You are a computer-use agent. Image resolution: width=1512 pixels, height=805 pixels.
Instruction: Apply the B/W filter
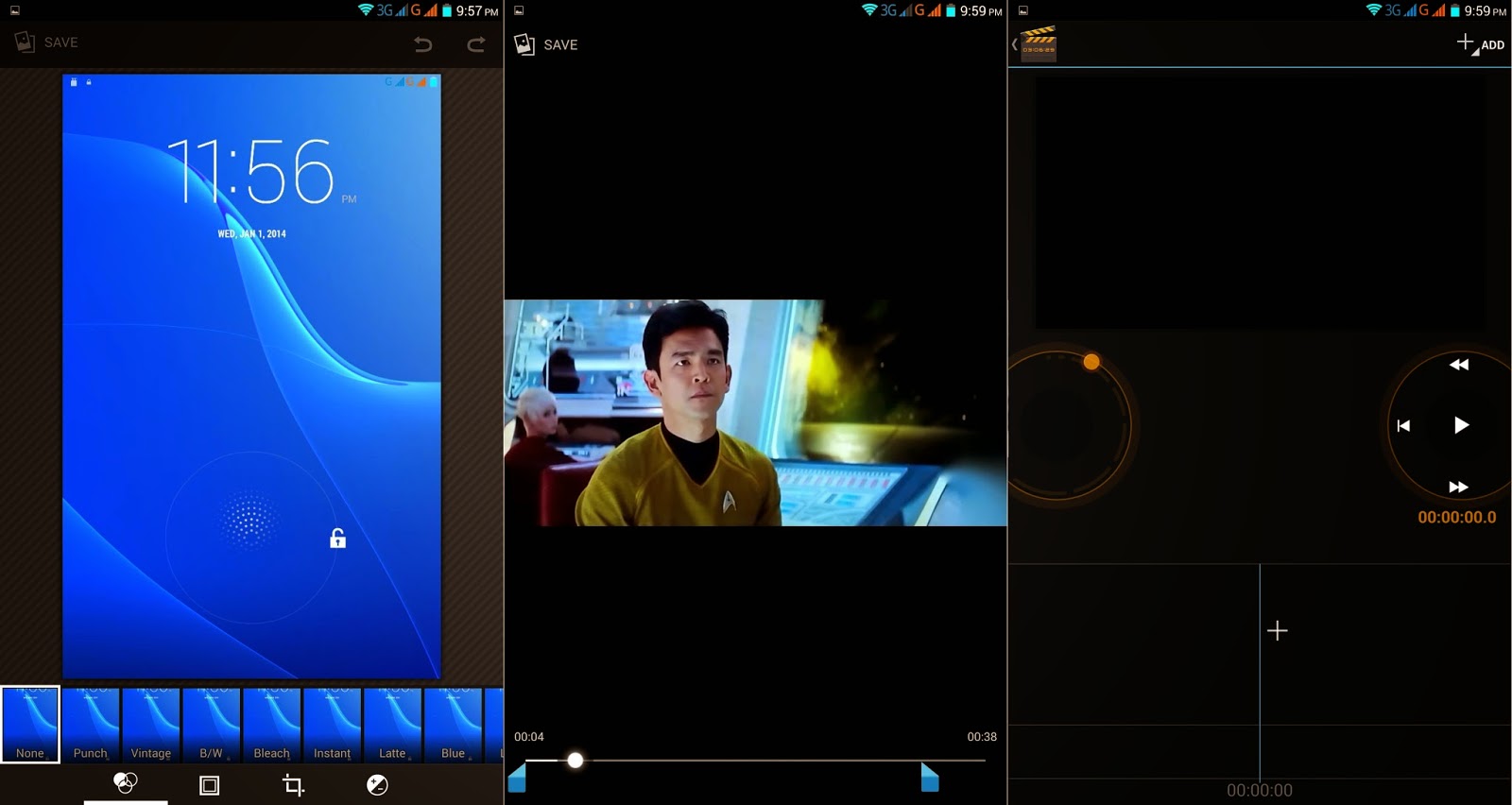[212, 725]
